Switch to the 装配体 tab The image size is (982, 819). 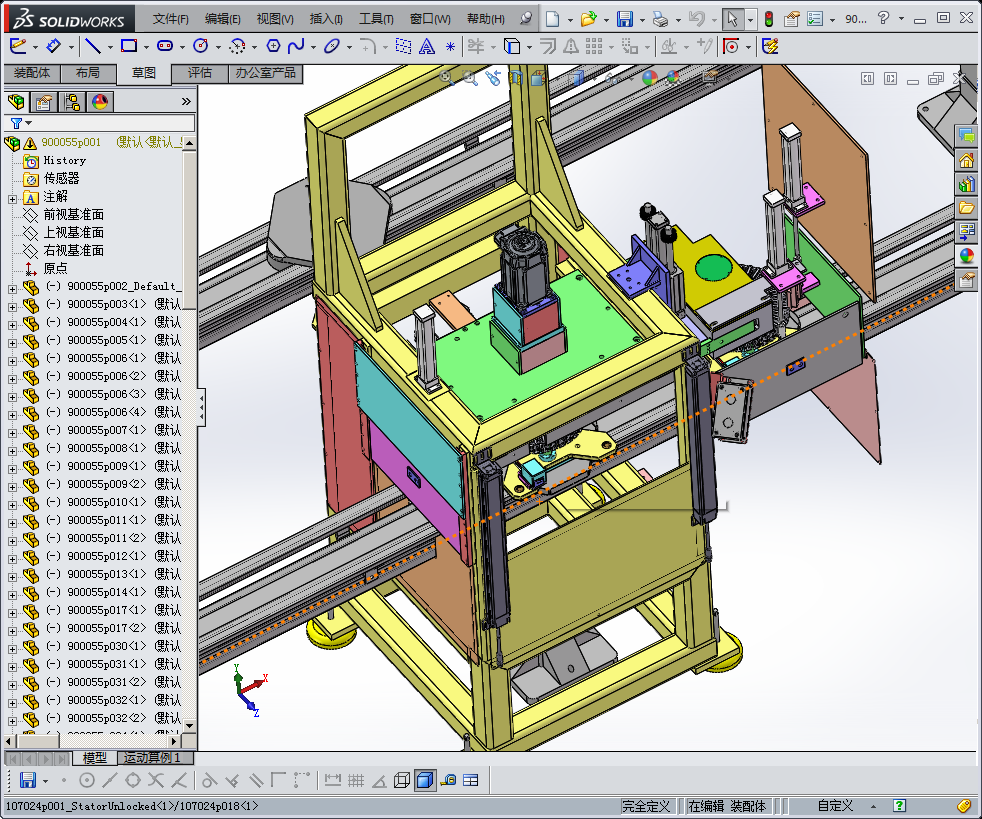[32, 73]
